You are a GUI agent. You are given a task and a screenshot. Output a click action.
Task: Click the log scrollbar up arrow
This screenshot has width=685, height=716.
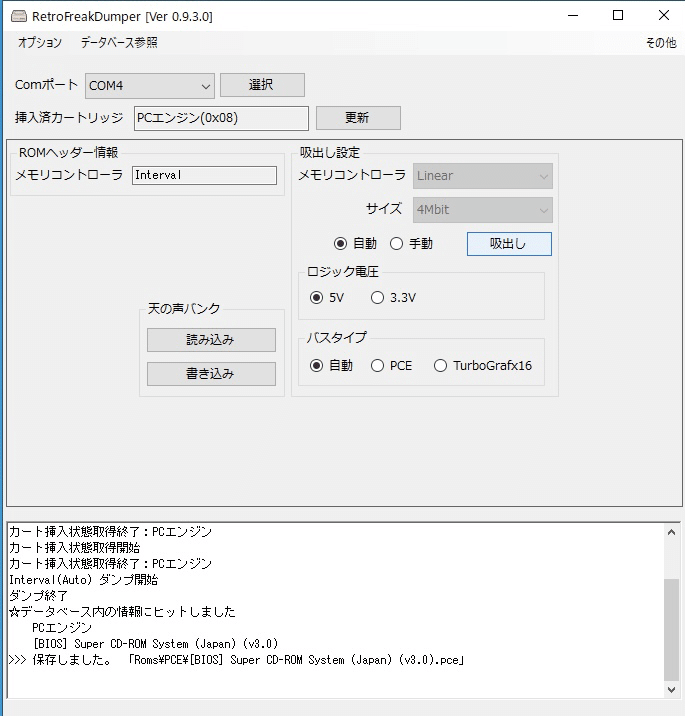(671, 532)
